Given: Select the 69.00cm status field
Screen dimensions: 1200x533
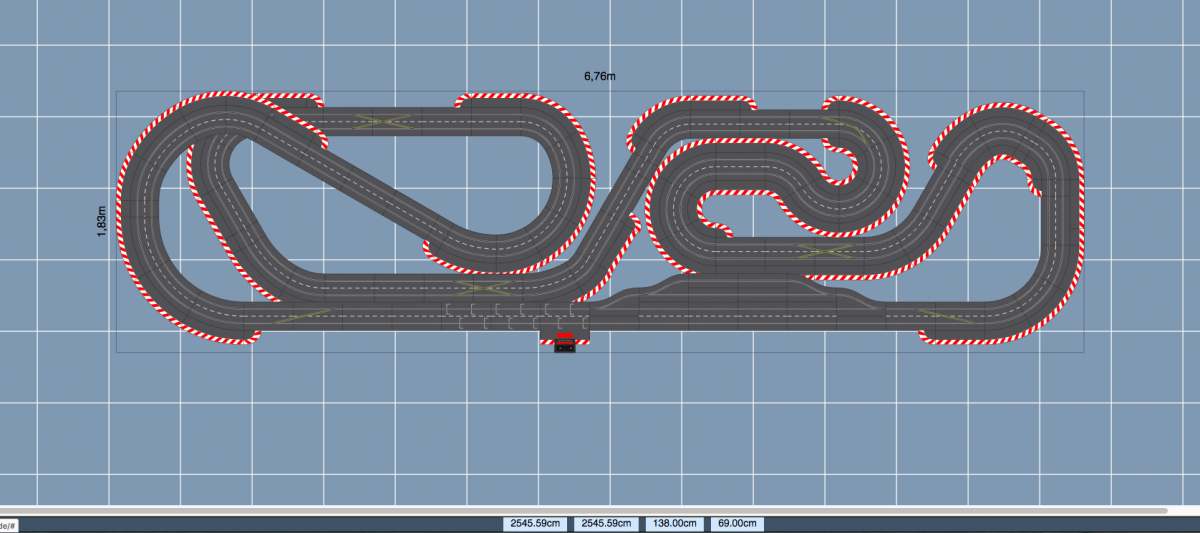Looking at the screenshot, I should 736,523.
